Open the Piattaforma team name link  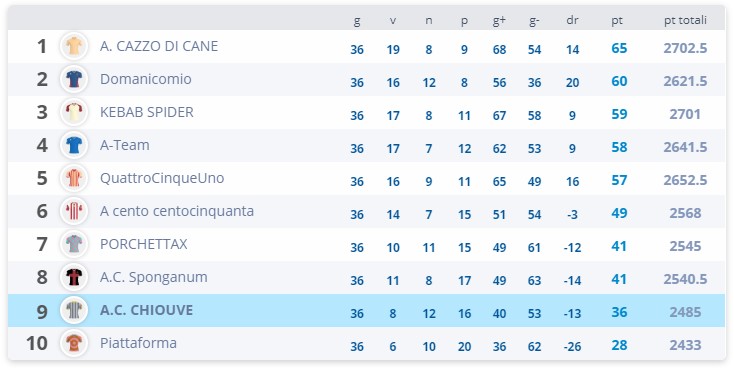tap(138, 343)
